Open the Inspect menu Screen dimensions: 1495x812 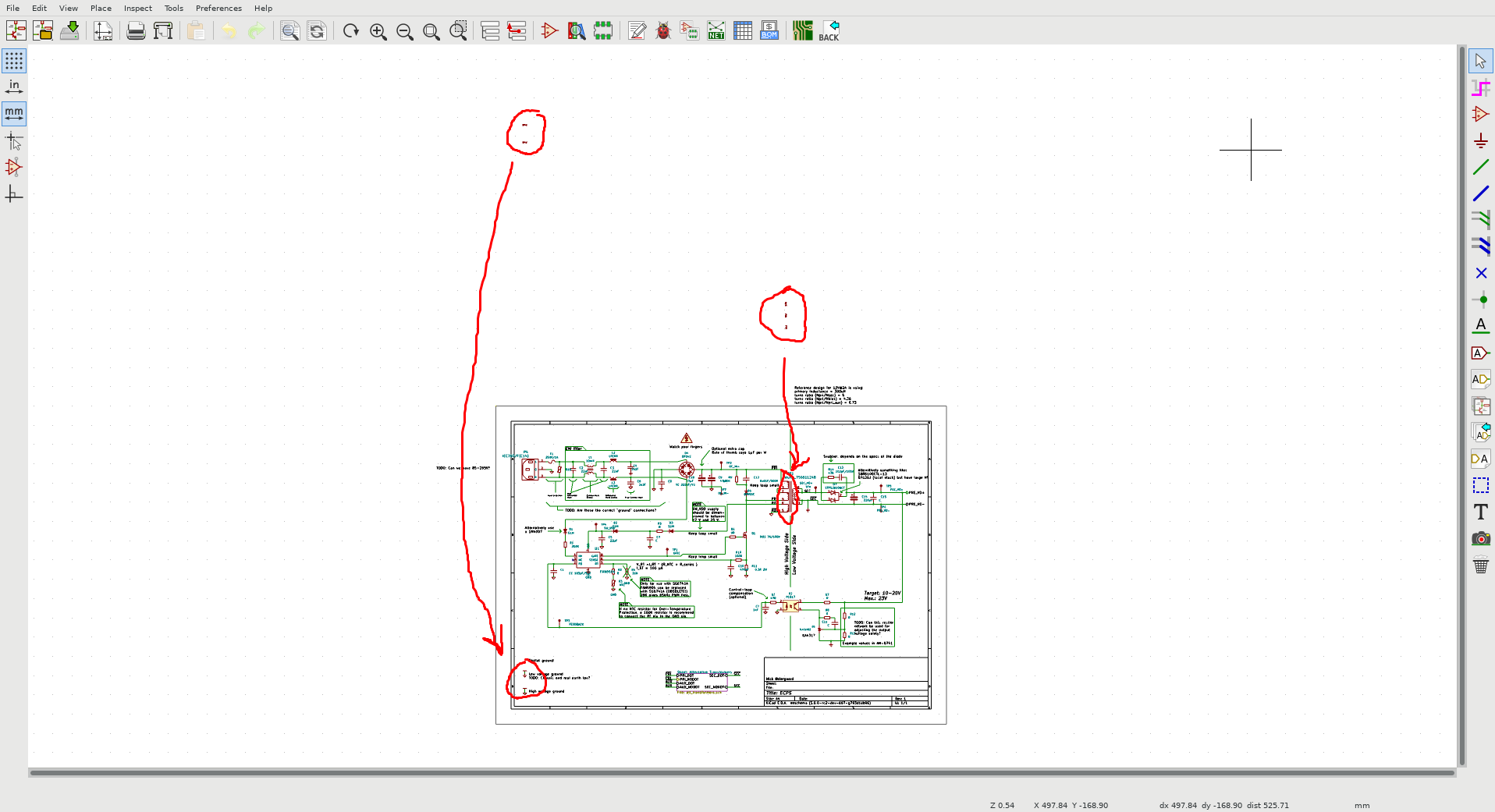[137, 8]
